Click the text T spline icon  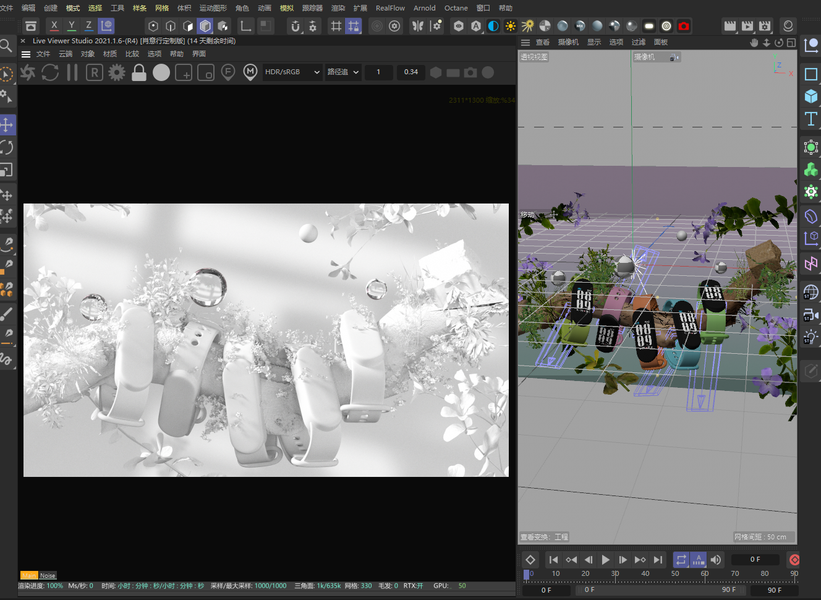811,119
